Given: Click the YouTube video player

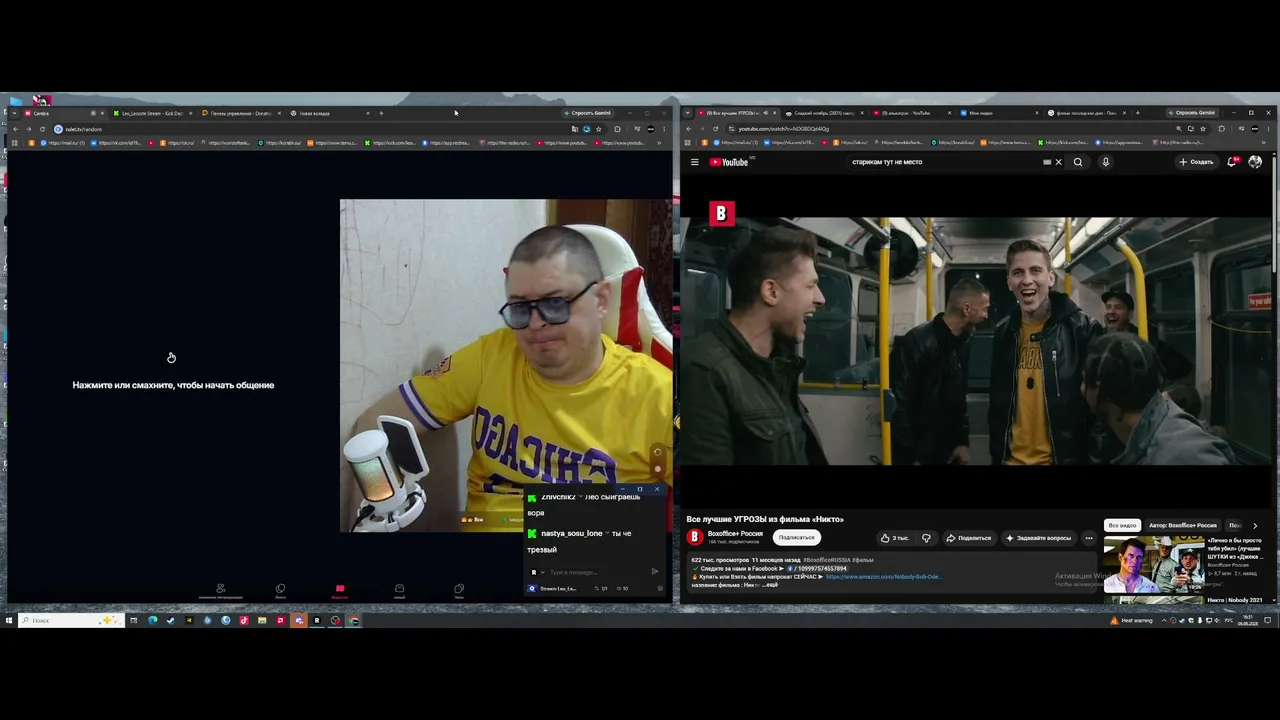Looking at the screenshot, I should click(x=977, y=341).
